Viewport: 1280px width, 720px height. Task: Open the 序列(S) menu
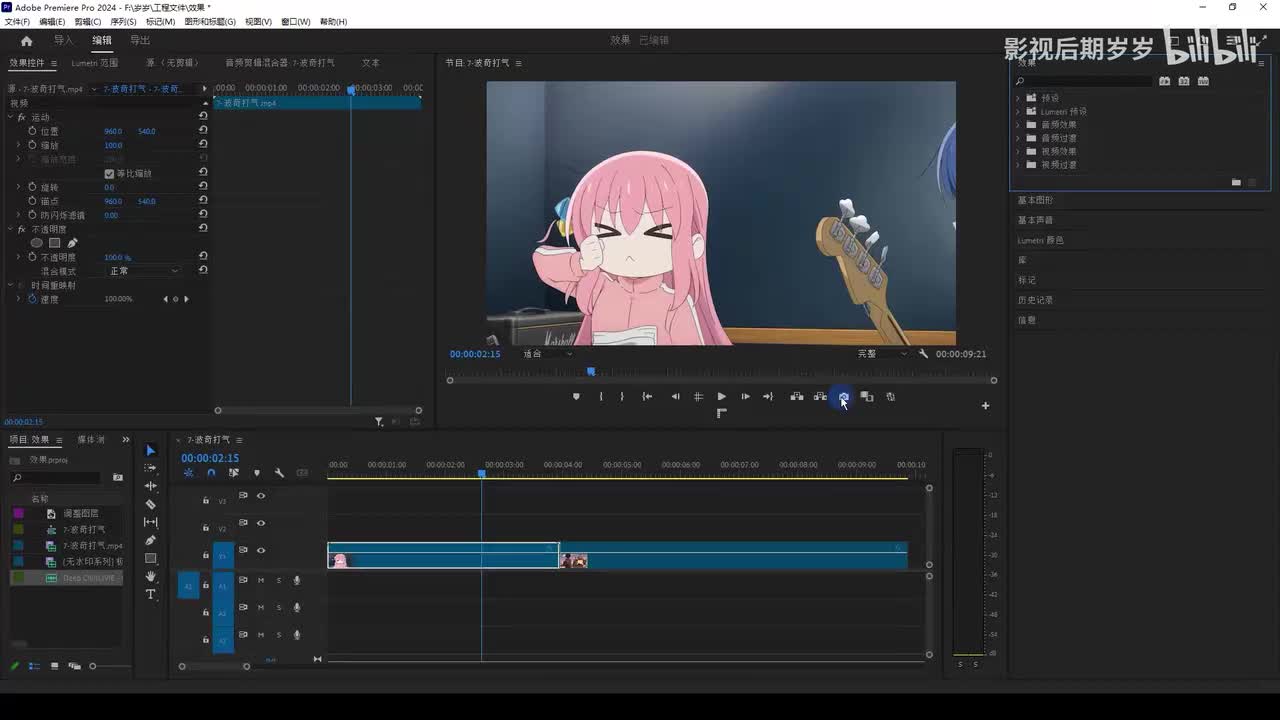[123, 21]
